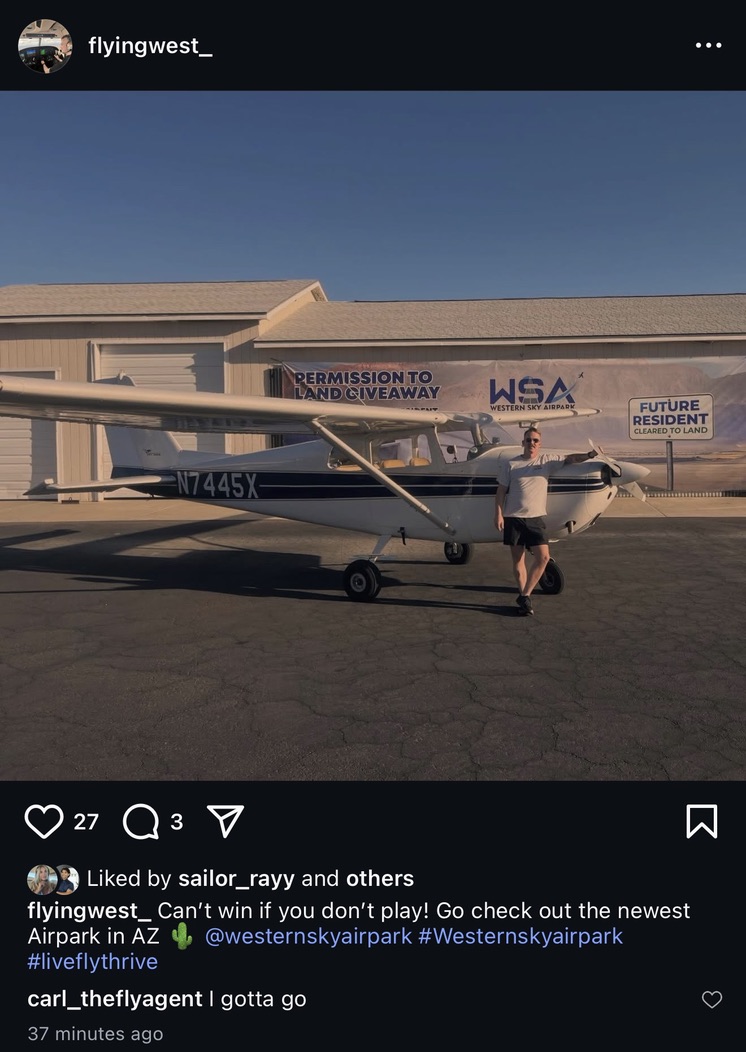
Task: Open flyingwest_ profile picture at top
Action: [x=45, y=46]
